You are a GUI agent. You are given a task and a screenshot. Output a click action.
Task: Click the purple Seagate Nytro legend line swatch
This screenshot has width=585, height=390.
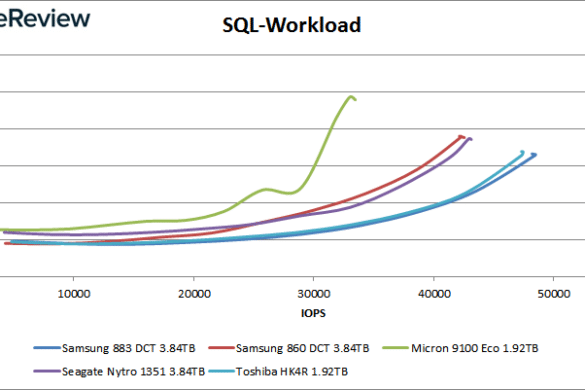tap(47, 372)
